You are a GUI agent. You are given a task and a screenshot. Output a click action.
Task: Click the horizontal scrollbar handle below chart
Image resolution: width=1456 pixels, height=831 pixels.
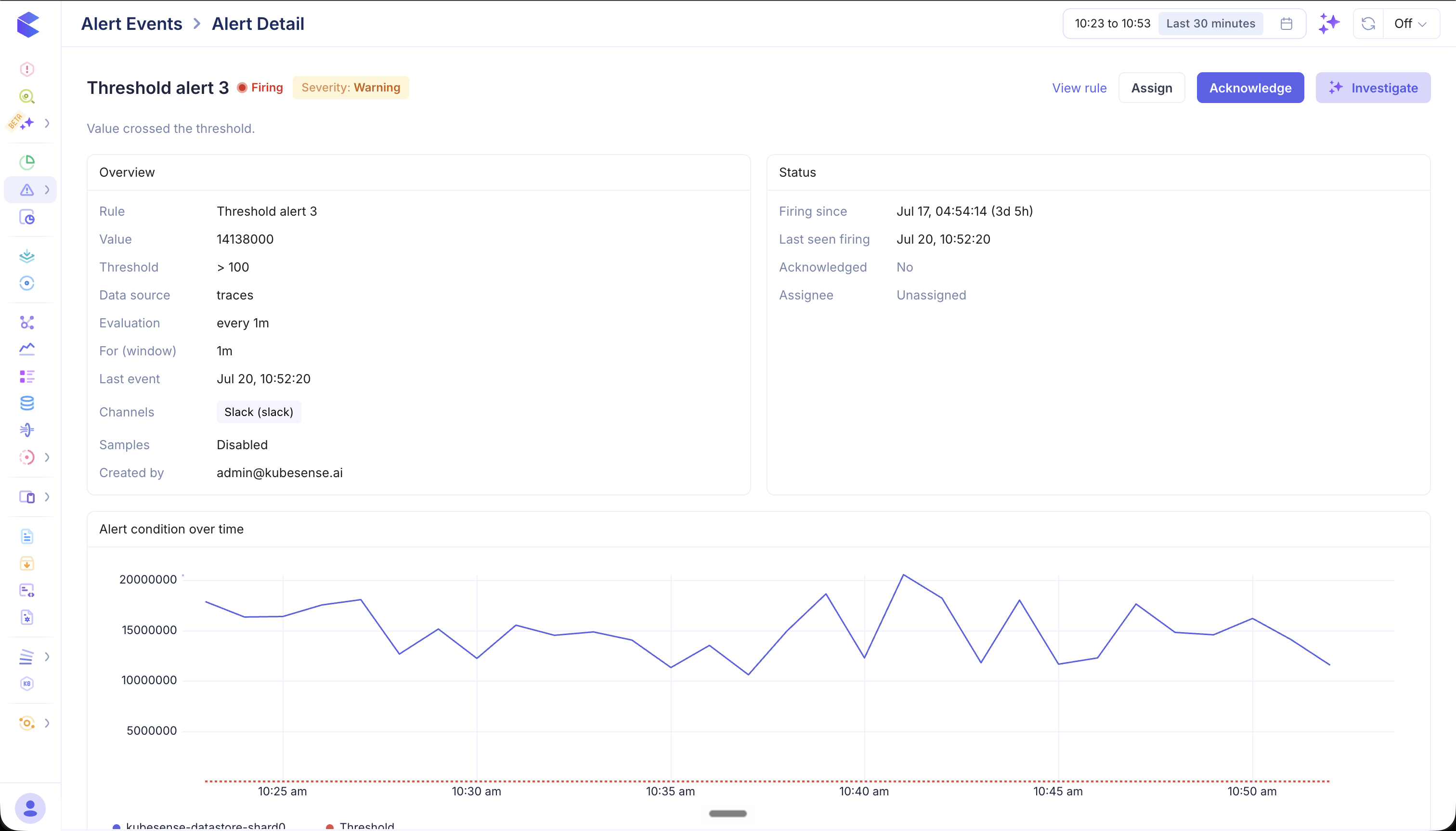(728, 813)
